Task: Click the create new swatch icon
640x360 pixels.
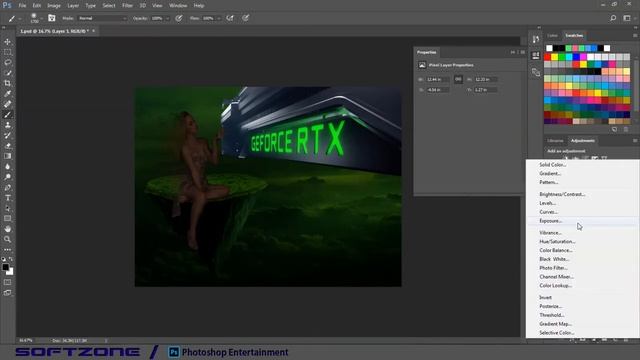Action: (x=614, y=129)
